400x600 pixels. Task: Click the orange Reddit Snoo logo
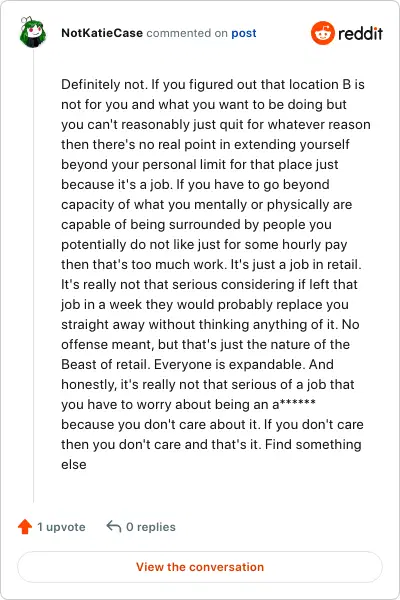tap(322, 33)
